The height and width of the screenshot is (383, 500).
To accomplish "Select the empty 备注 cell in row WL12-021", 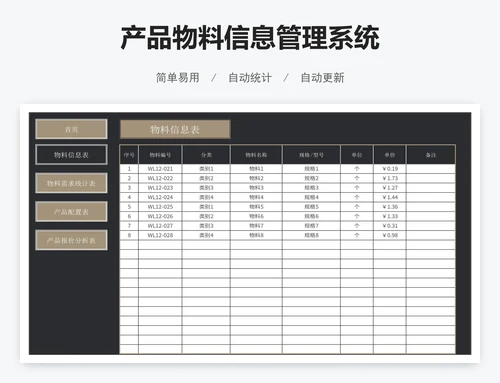I will [431, 169].
